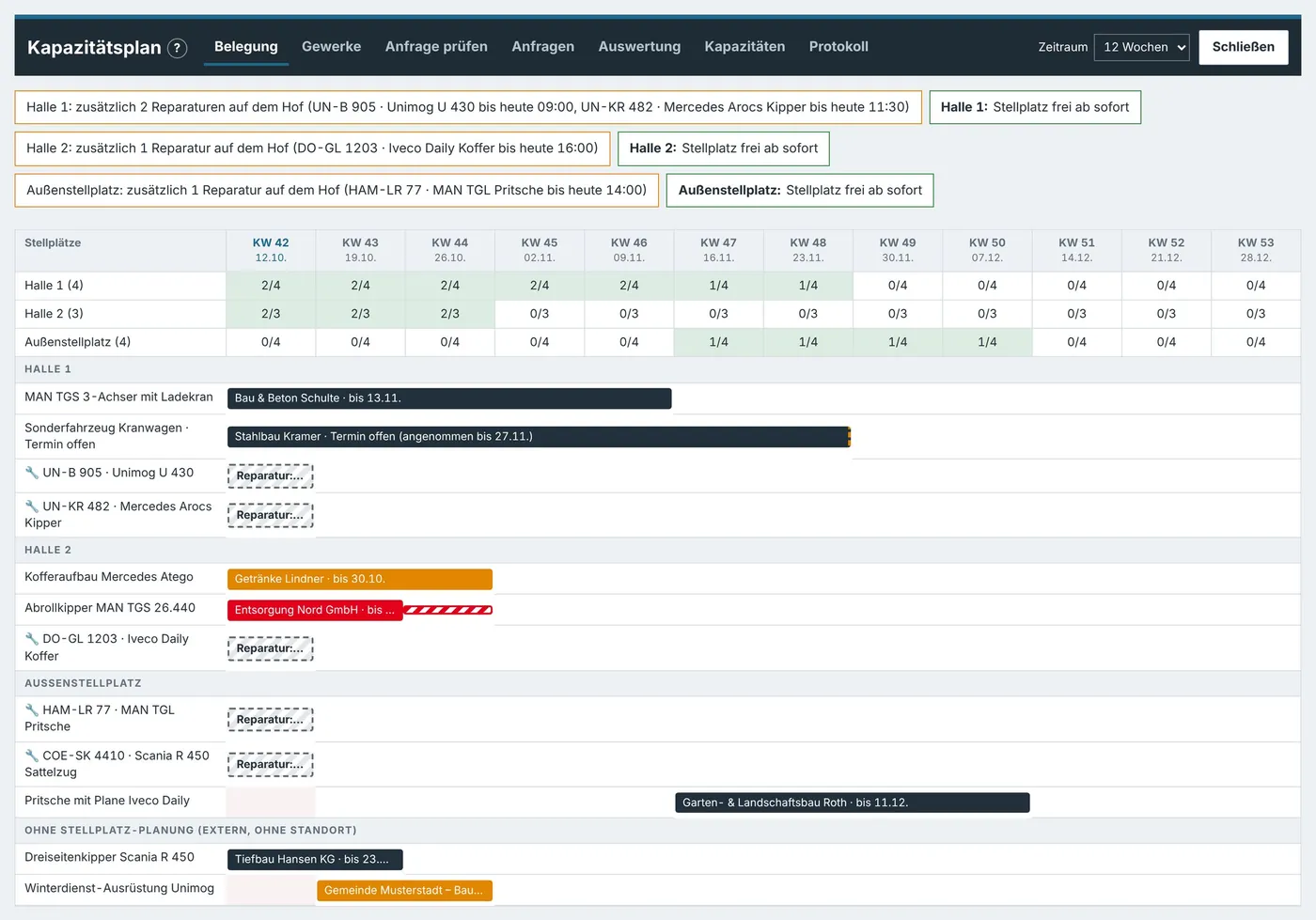Click Halle 2 occupancy cell for KW 44
Image resolution: width=1316 pixels, height=920 pixels.
coord(450,314)
